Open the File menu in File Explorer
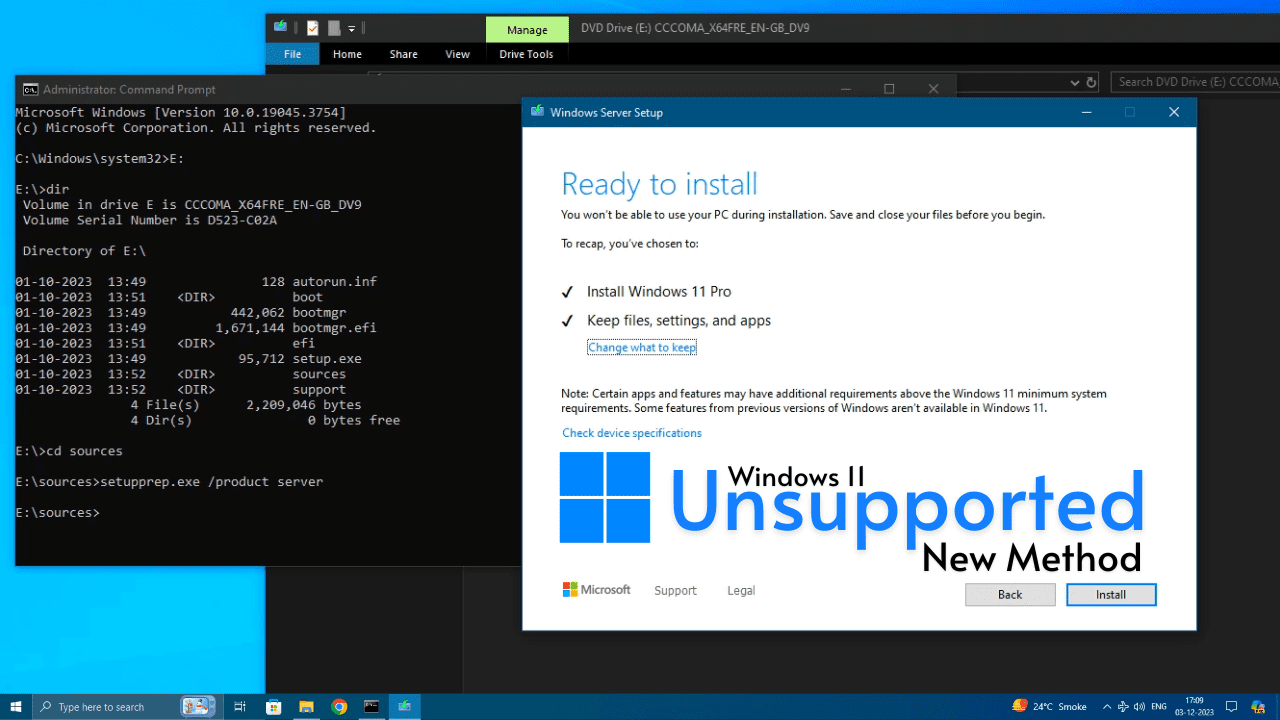This screenshot has height=720, width=1280. (x=292, y=54)
